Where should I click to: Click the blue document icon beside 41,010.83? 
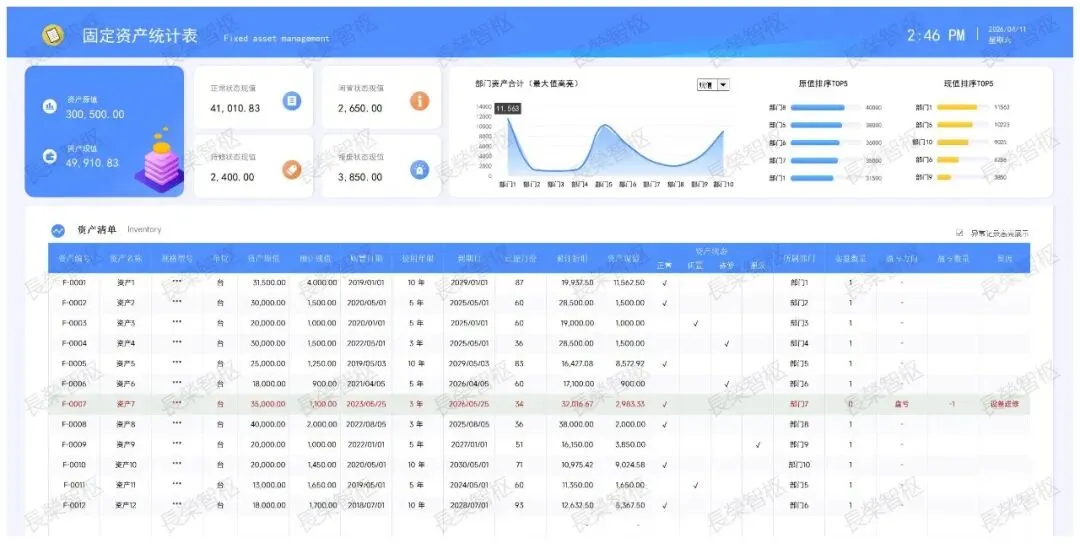tap(292, 101)
